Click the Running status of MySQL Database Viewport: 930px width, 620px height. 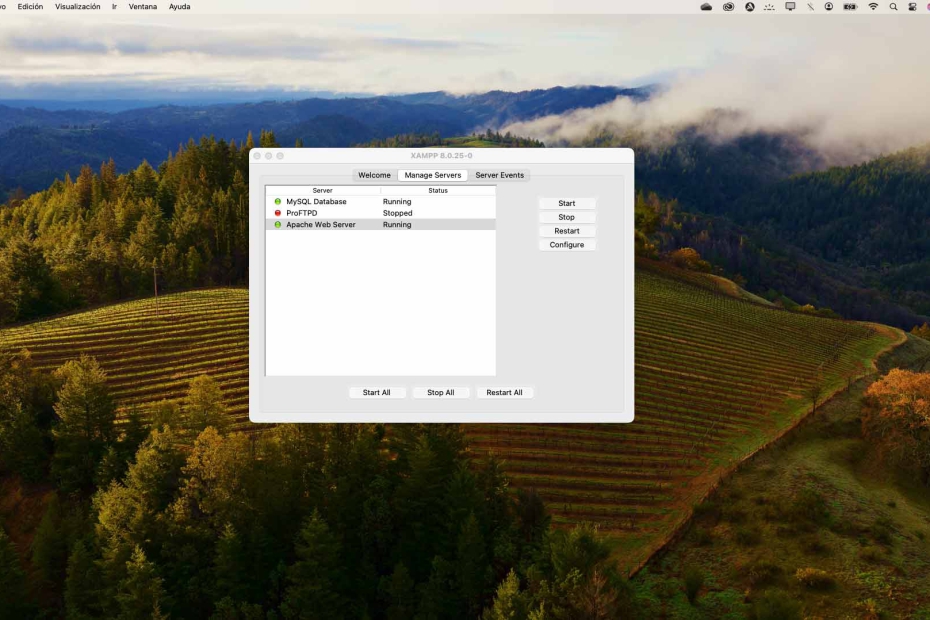(397, 202)
